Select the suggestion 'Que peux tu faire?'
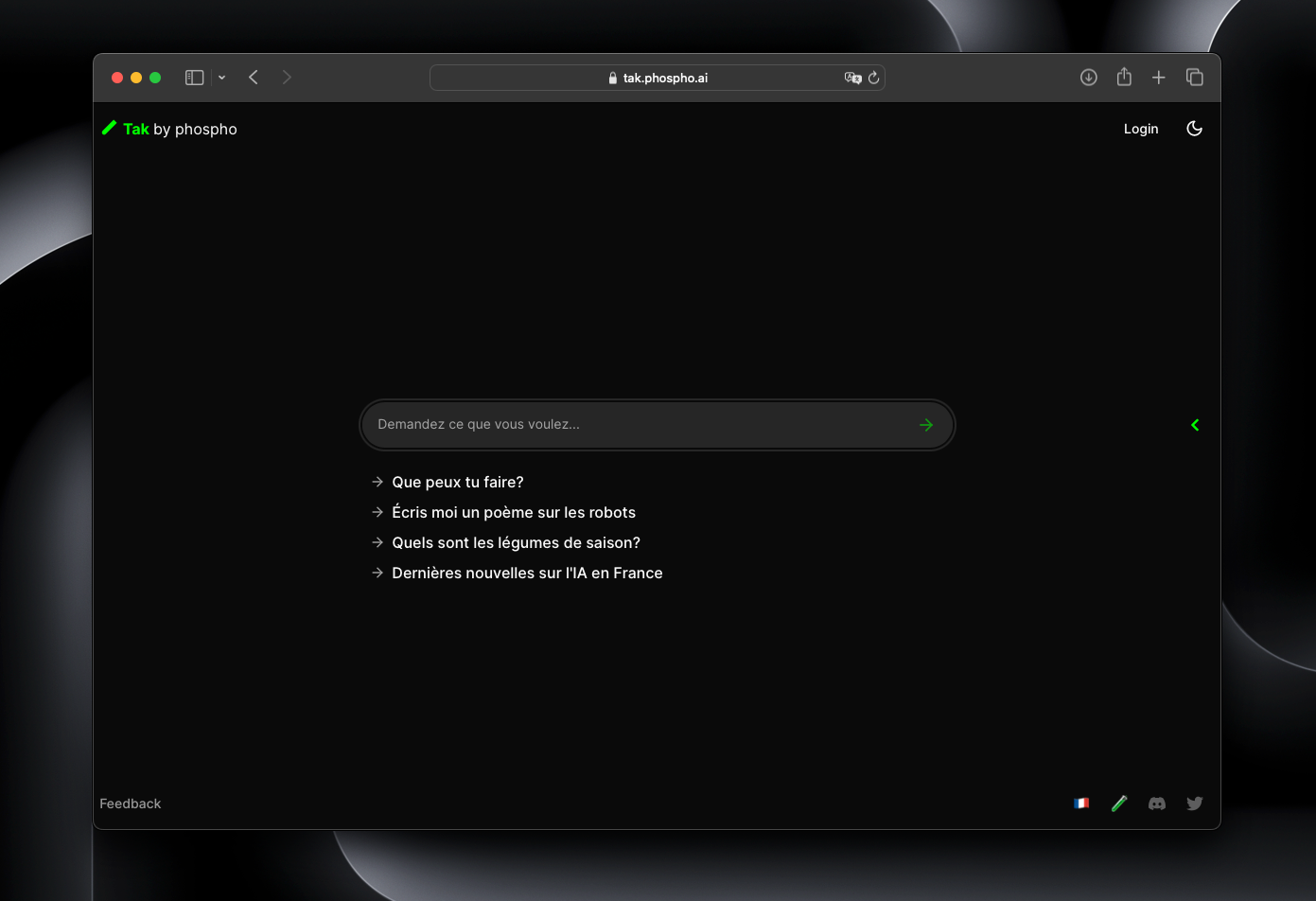 pos(457,482)
